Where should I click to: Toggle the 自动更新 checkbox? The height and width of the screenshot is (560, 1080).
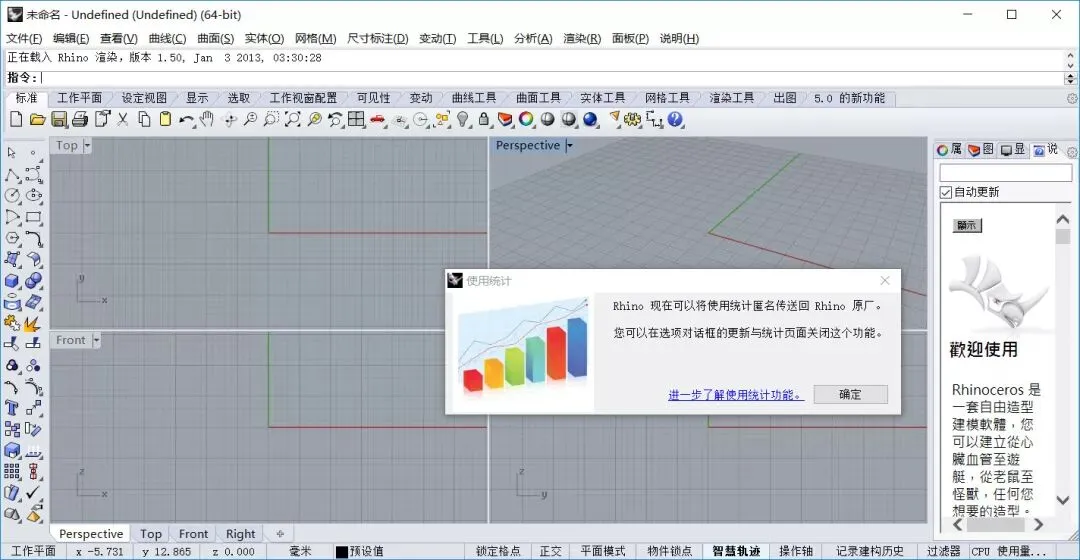pyautogui.click(x=946, y=192)
